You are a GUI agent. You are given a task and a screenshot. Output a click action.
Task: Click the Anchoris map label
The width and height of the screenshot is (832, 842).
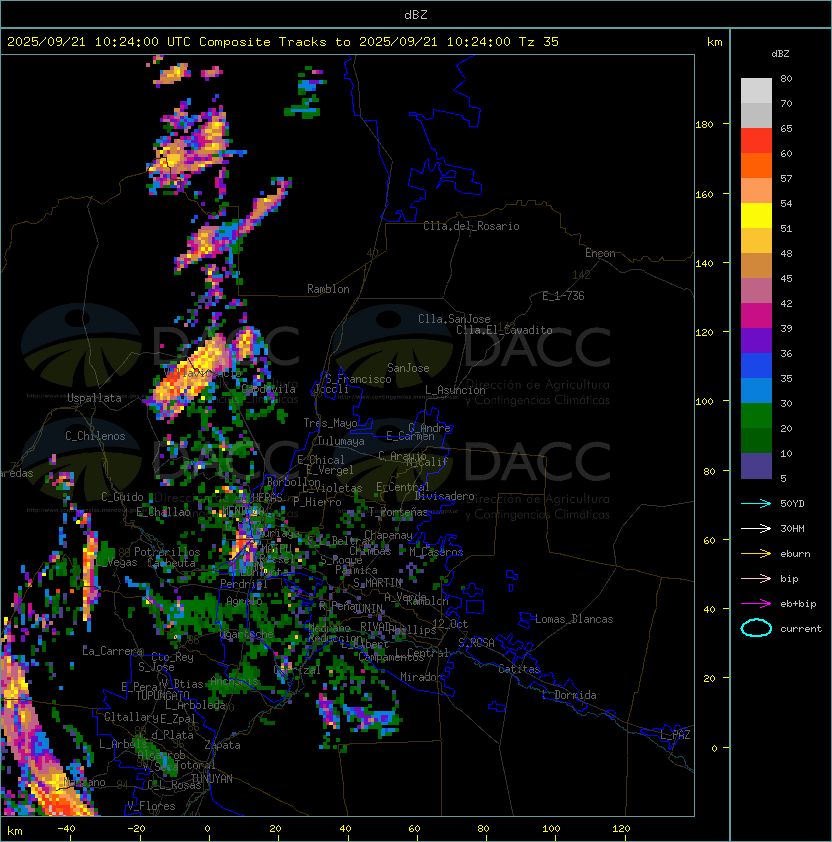tap(234, 681)
